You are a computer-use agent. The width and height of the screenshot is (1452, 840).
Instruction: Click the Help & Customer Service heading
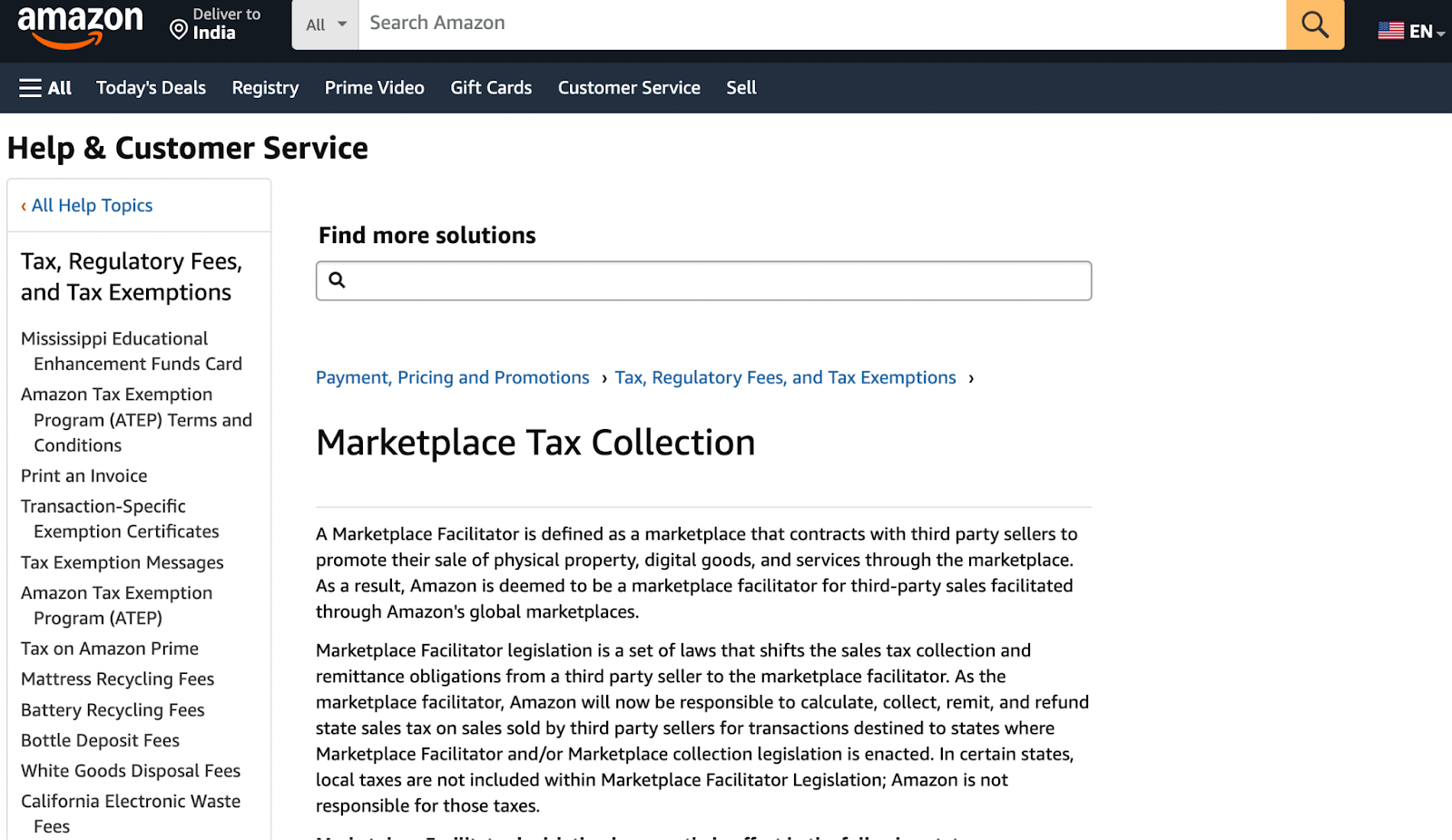pos(188,148)
